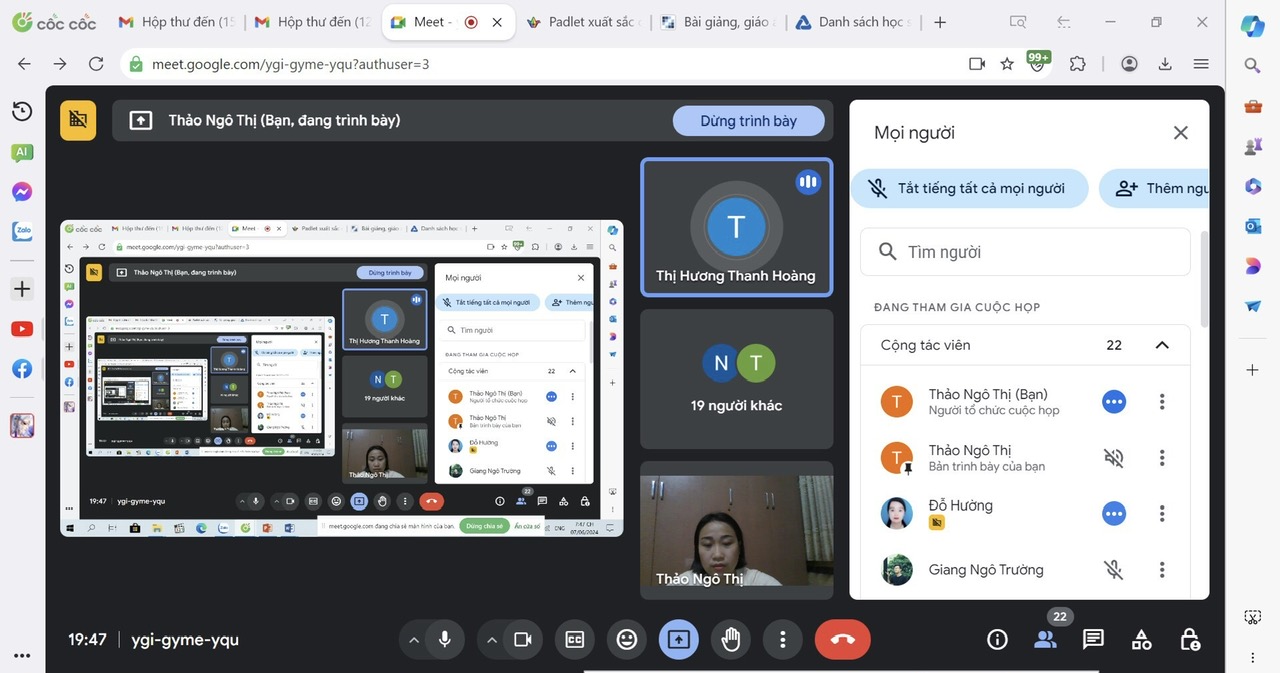Screen dimensions: 1280x673
Task: Open the browser downloads icon
Action: pos(1165,63)
